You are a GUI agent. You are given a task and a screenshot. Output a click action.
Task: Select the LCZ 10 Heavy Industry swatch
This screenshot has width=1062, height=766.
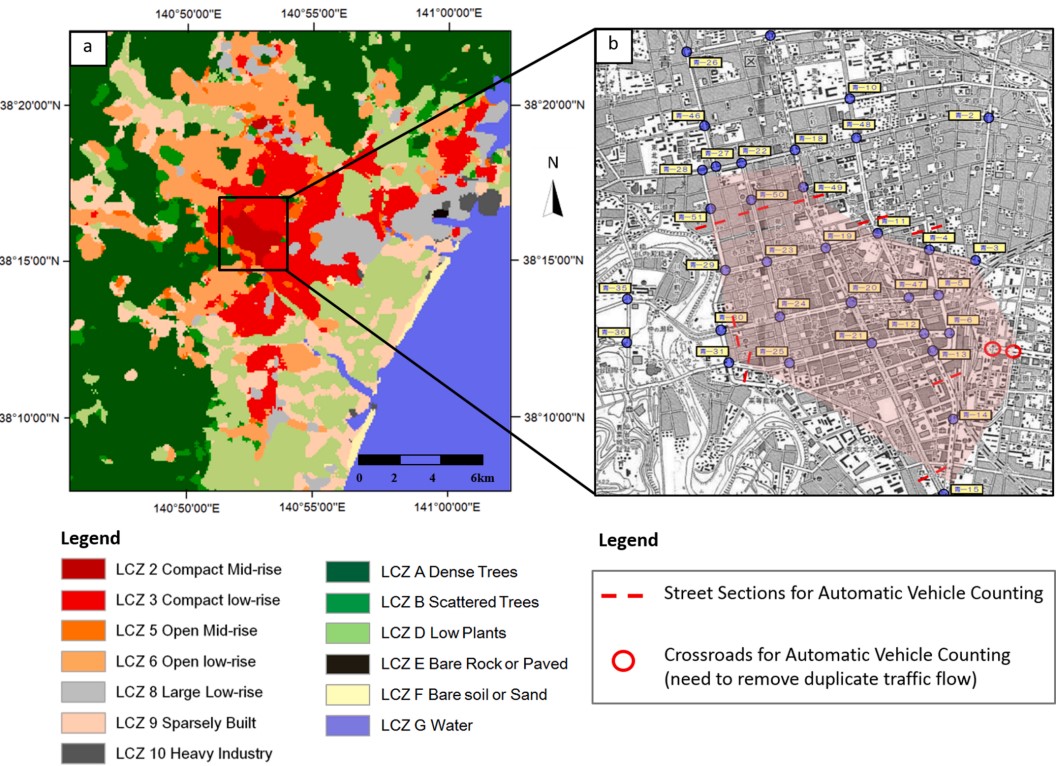coord(83,753)
